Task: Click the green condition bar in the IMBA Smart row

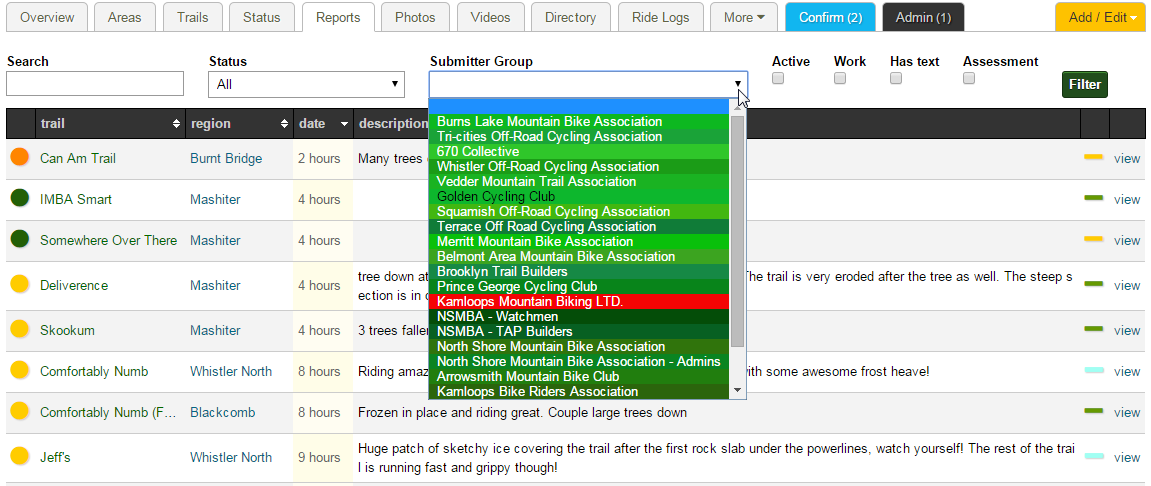Action: tap(1094, 198)
